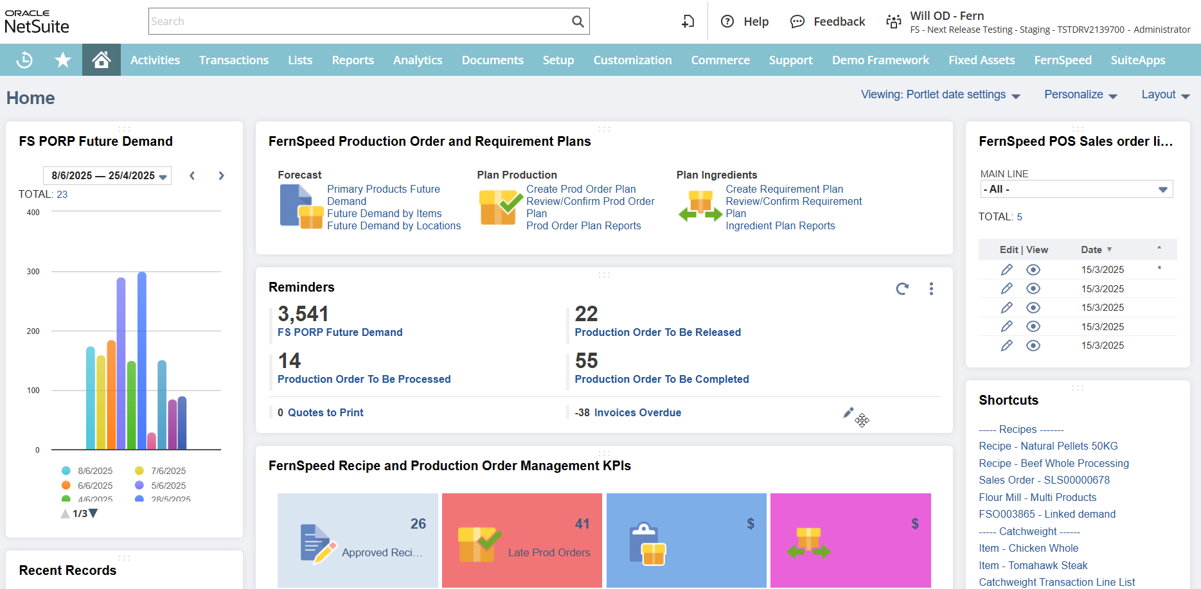The image size is (1201, 589).
Task: Expand Viewing: Portlet date settings menu
Action: pos(940,95)
